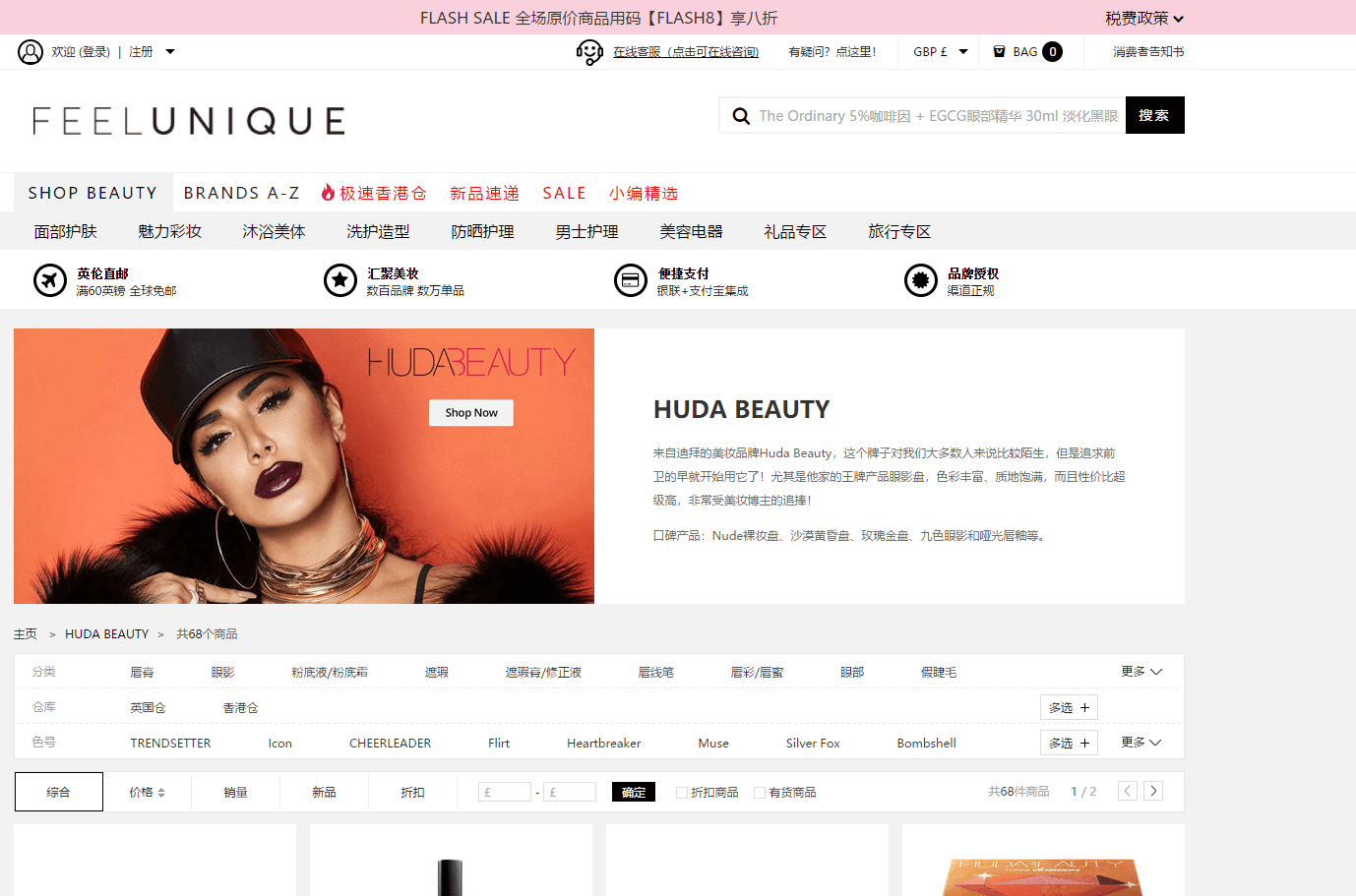
Task: Open the 防晒护理 menu
Action: tap(483, 232)
